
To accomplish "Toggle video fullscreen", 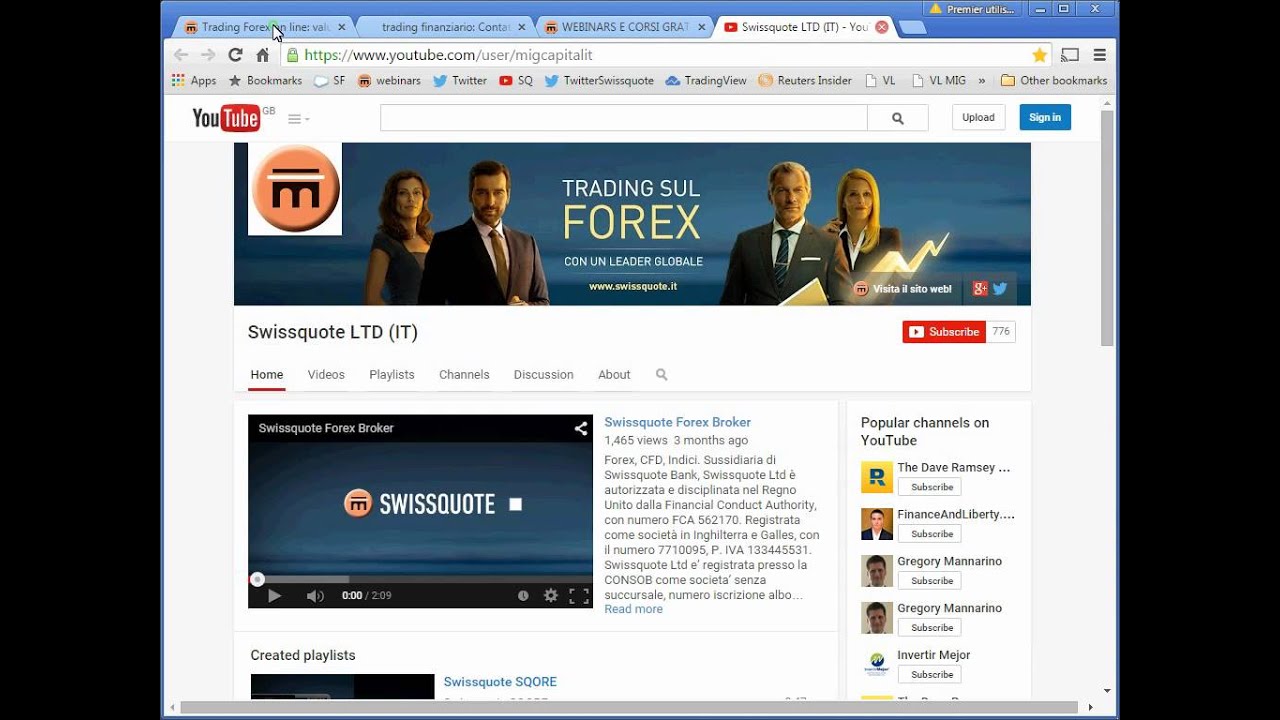I will point(579,596).
